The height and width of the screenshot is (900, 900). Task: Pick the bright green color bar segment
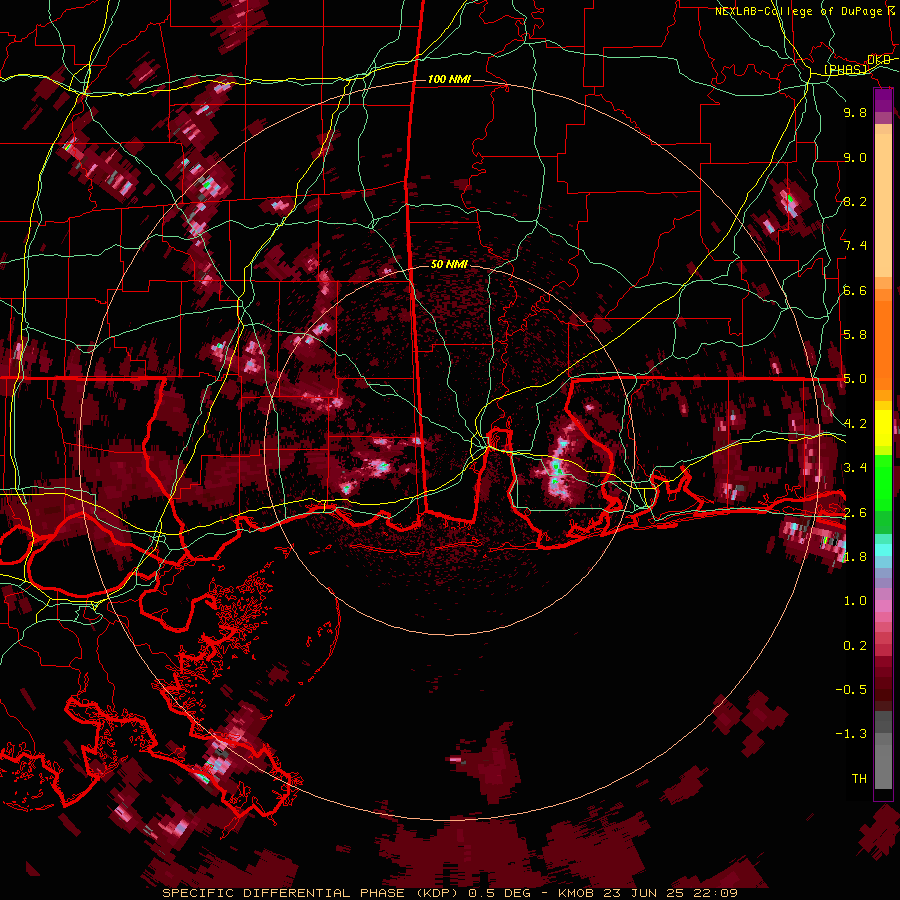click(x=883, y=481)
